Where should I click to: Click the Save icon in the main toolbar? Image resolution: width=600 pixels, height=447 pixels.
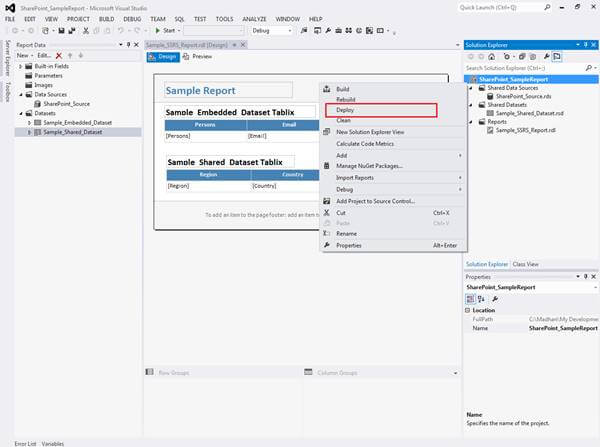61,31
